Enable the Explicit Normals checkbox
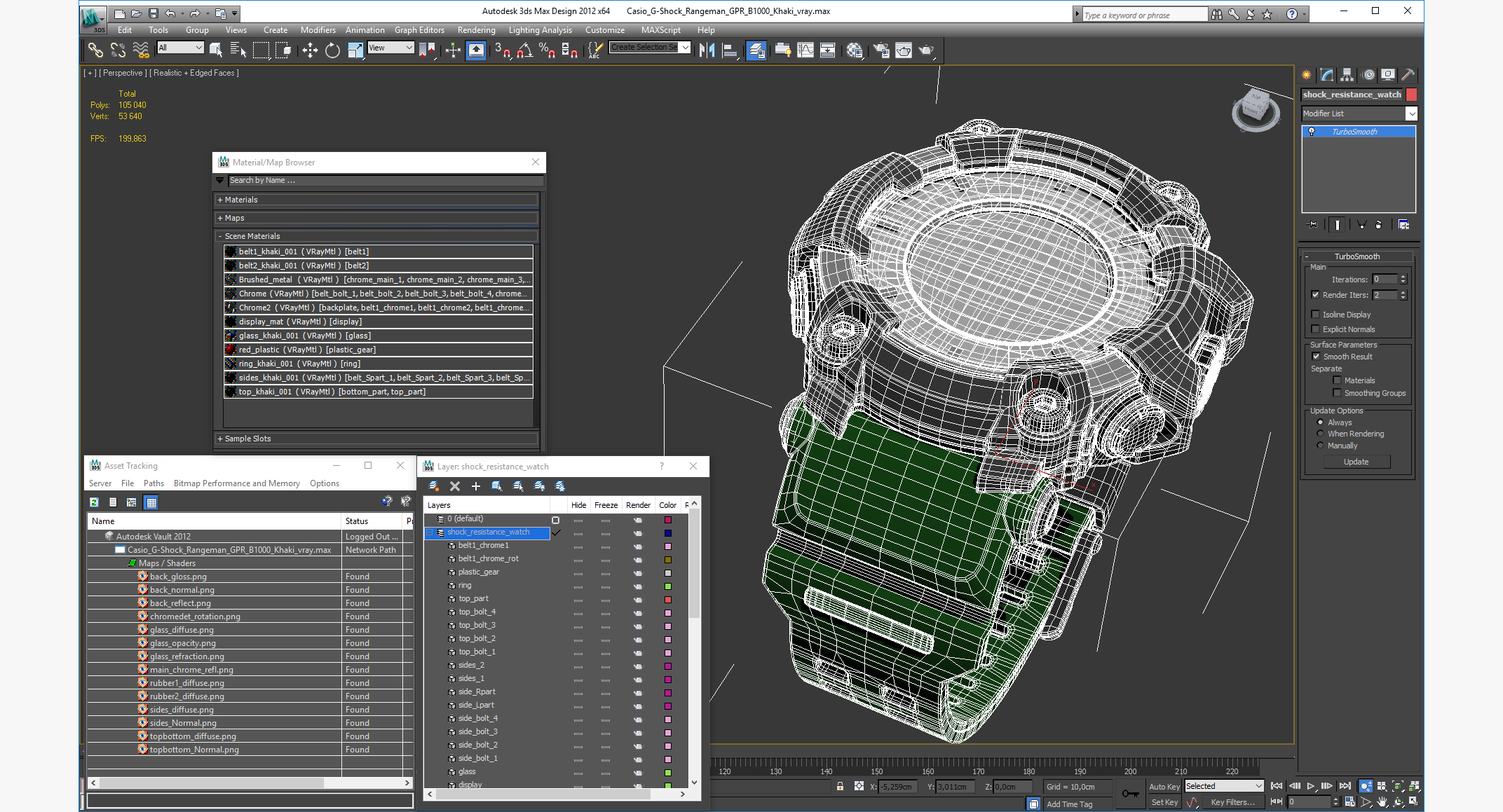This screenshot has height=812, width=1503. click(x=1315, y=329)
